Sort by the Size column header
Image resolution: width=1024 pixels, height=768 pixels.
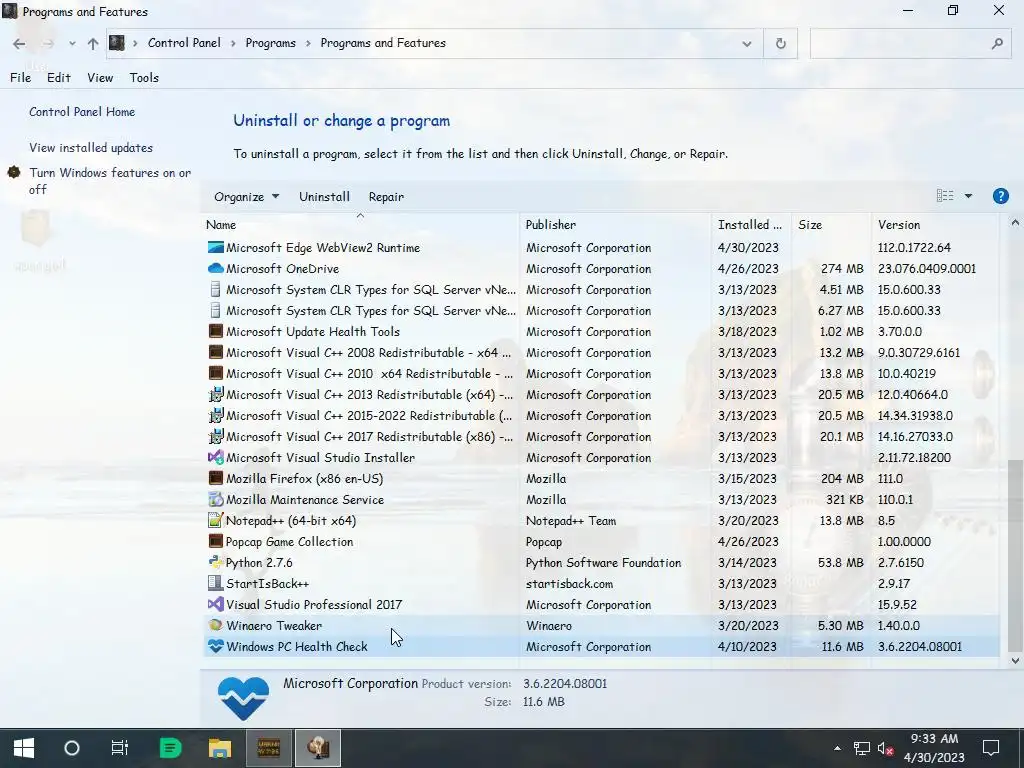(831, 224)
